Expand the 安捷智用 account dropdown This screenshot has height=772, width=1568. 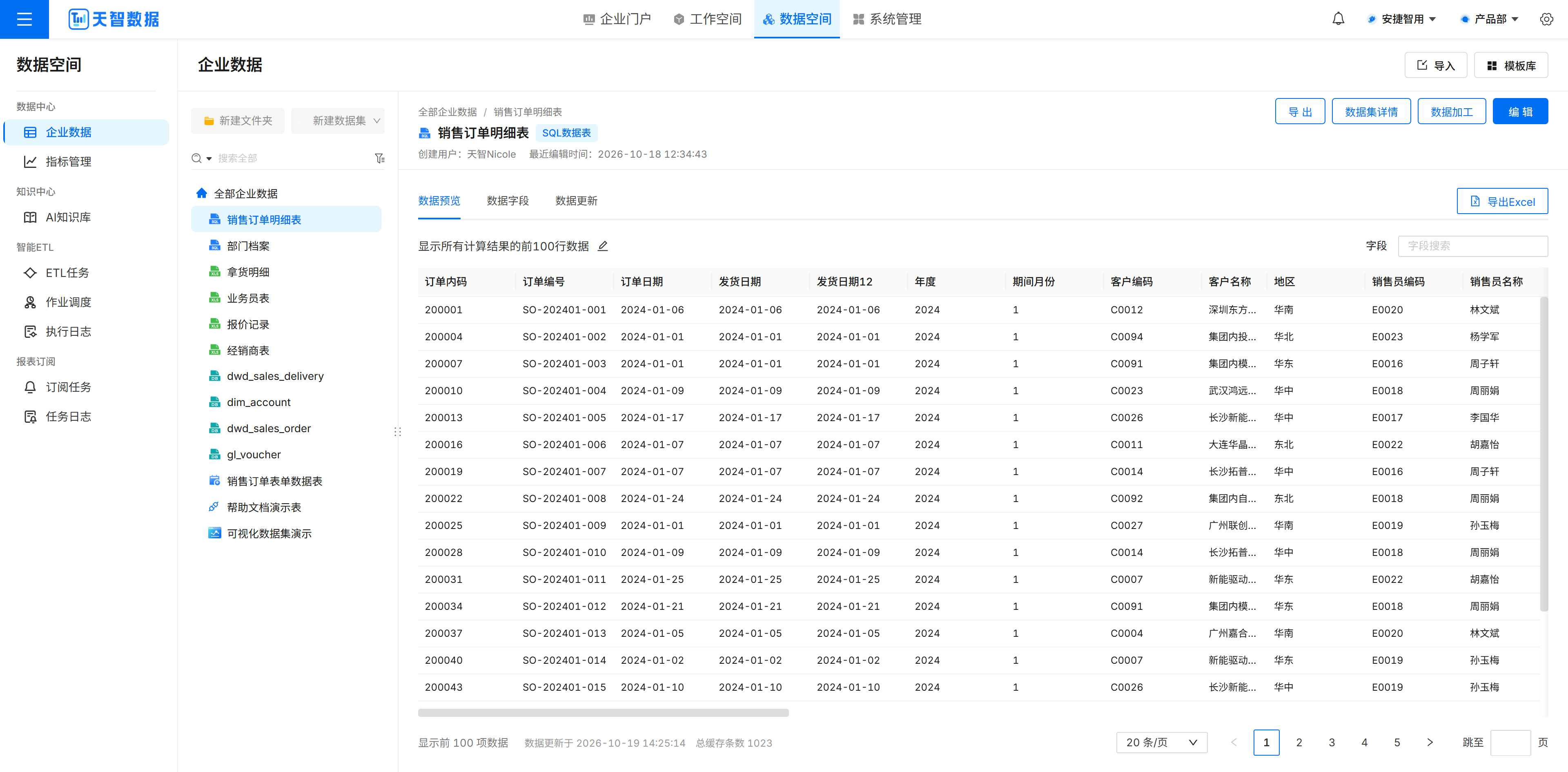(x=1403, y=19)
